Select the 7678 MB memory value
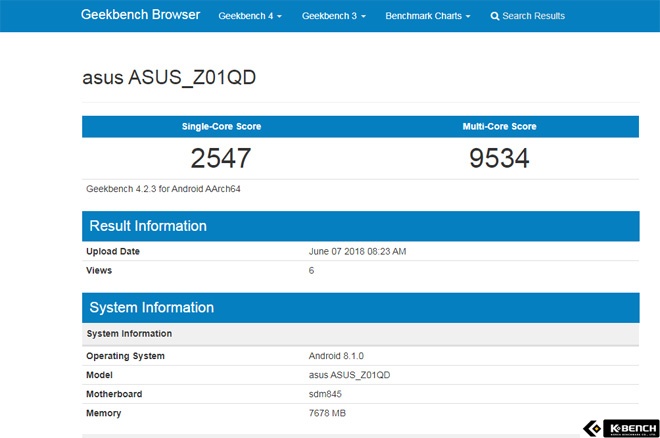Image resolution: width=660 pixels, height=438 pixels. pyautogui.click(x=327, y=413)
